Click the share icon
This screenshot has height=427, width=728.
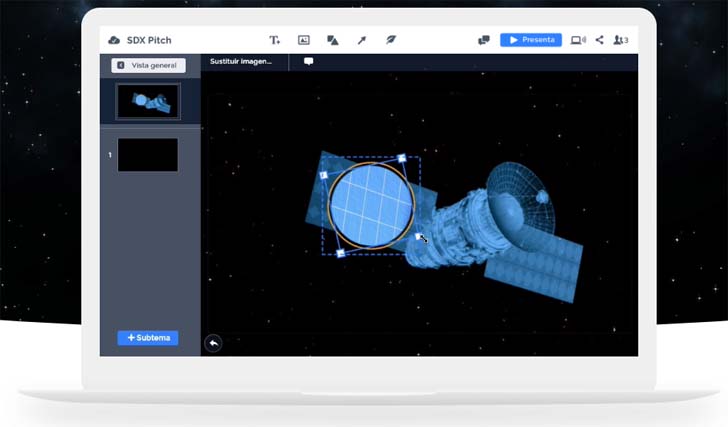coord(600,40)
